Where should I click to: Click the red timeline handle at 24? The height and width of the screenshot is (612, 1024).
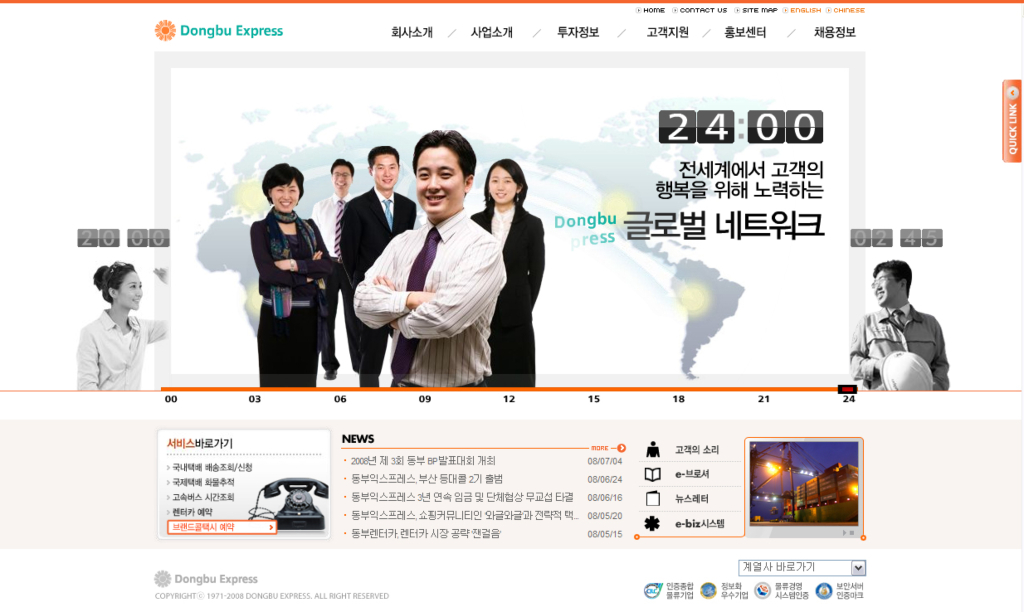[x=847, y=389]
